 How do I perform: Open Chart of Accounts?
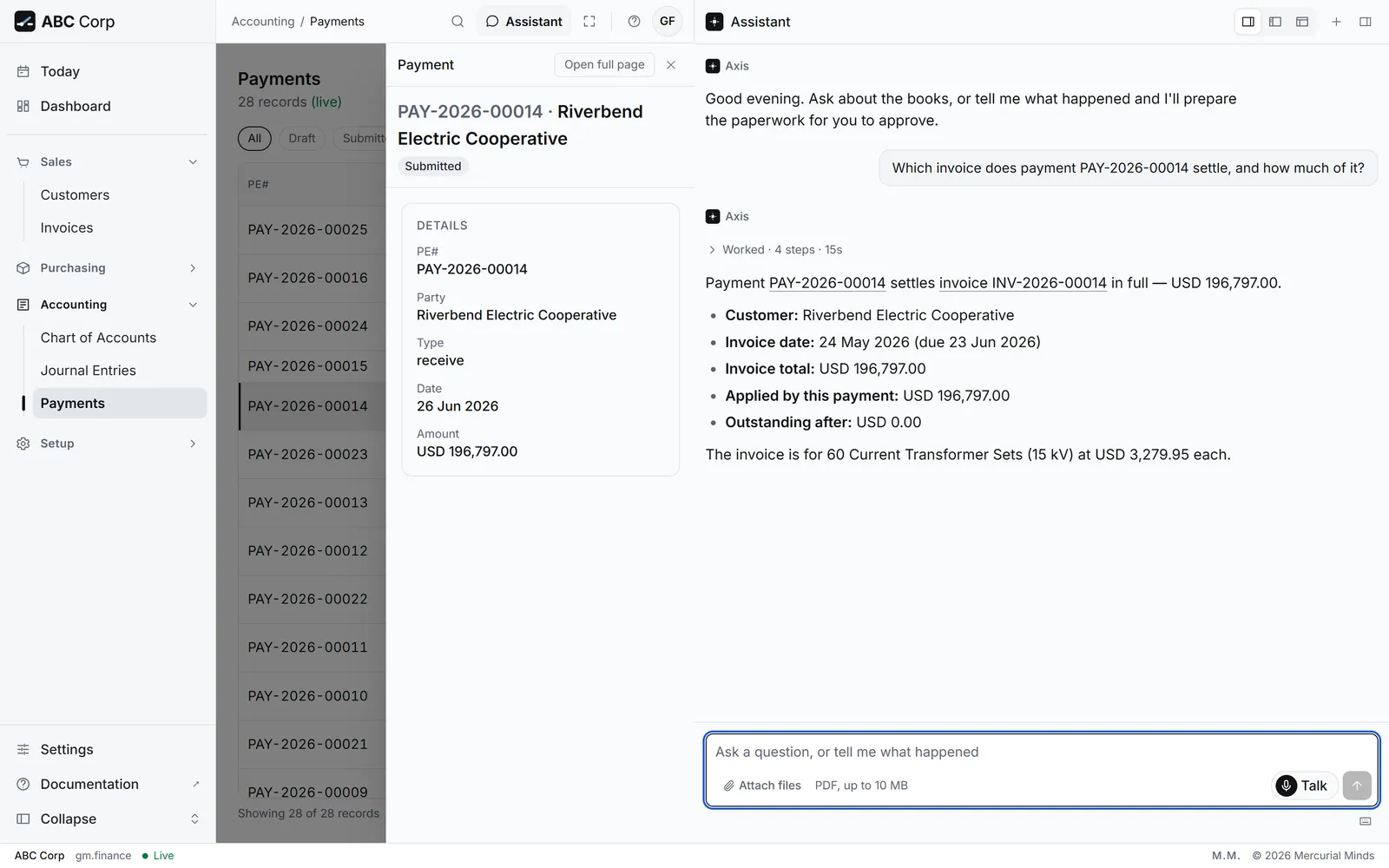tap(120, 338)
